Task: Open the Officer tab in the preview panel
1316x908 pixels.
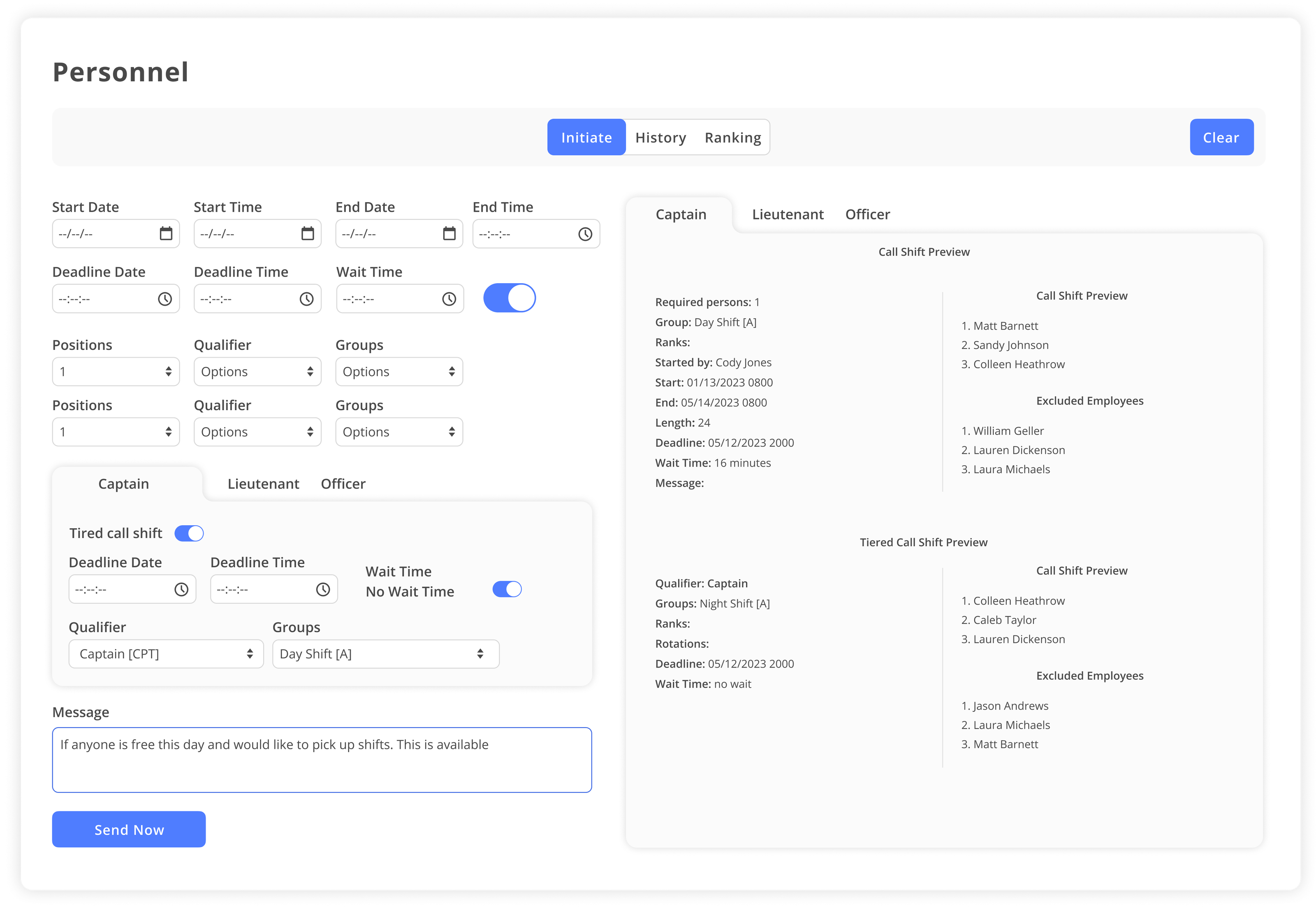Action: pos(867,214)
